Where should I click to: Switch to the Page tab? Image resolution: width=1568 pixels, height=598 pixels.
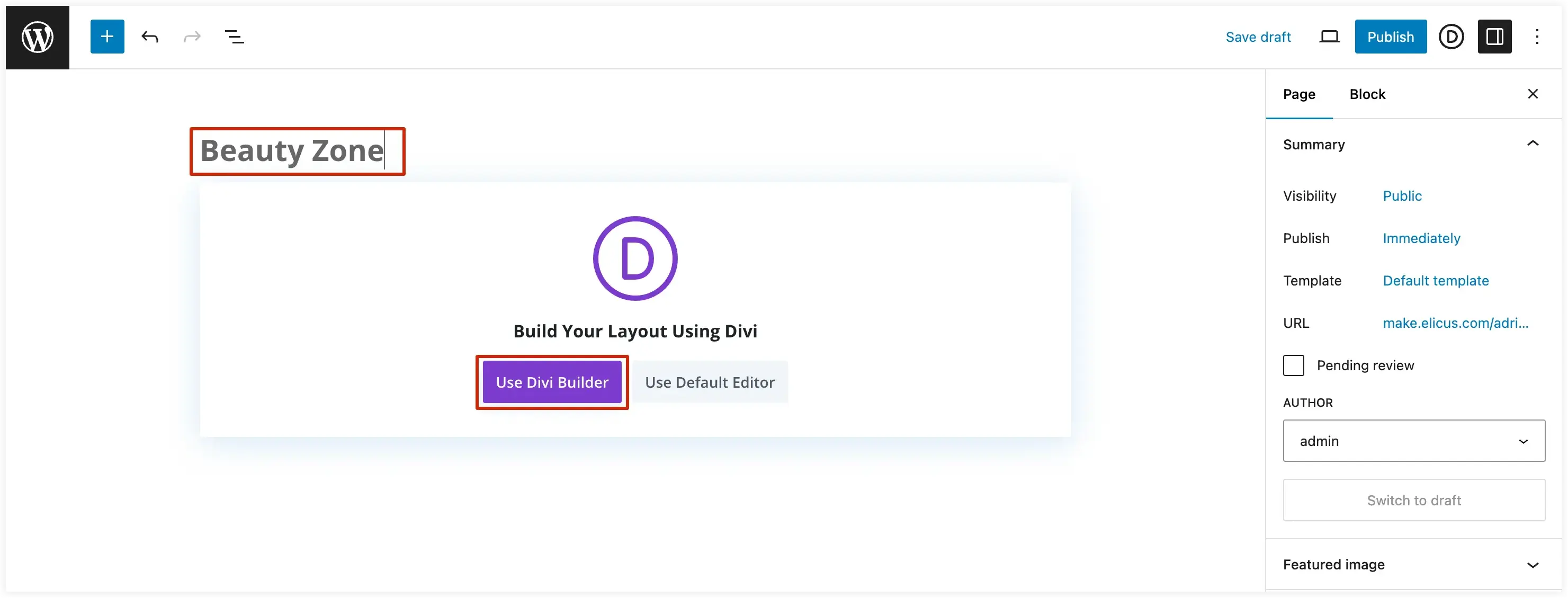pyautogui.click(x=1299, y=94)
